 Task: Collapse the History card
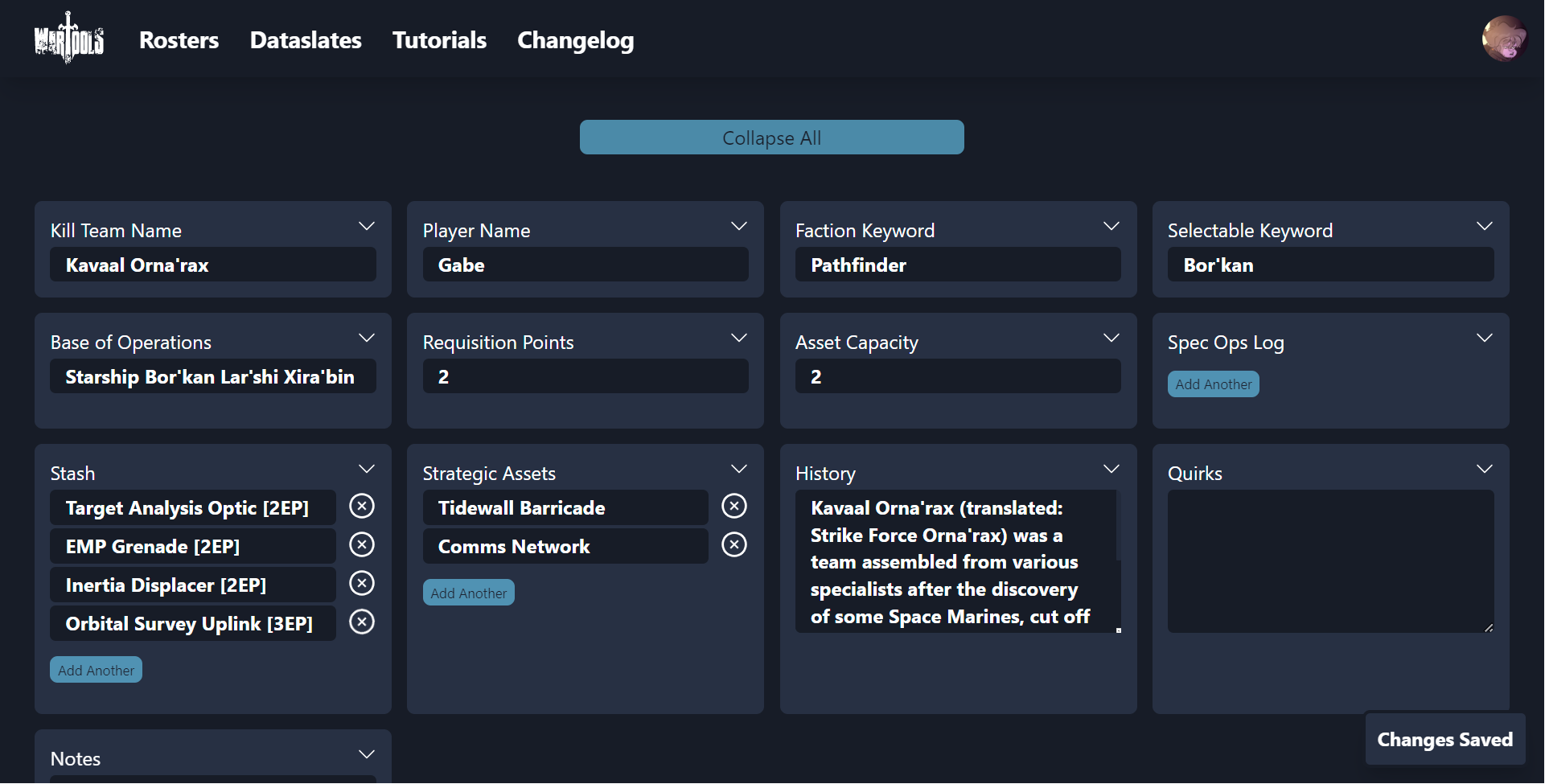[1111, 470]
